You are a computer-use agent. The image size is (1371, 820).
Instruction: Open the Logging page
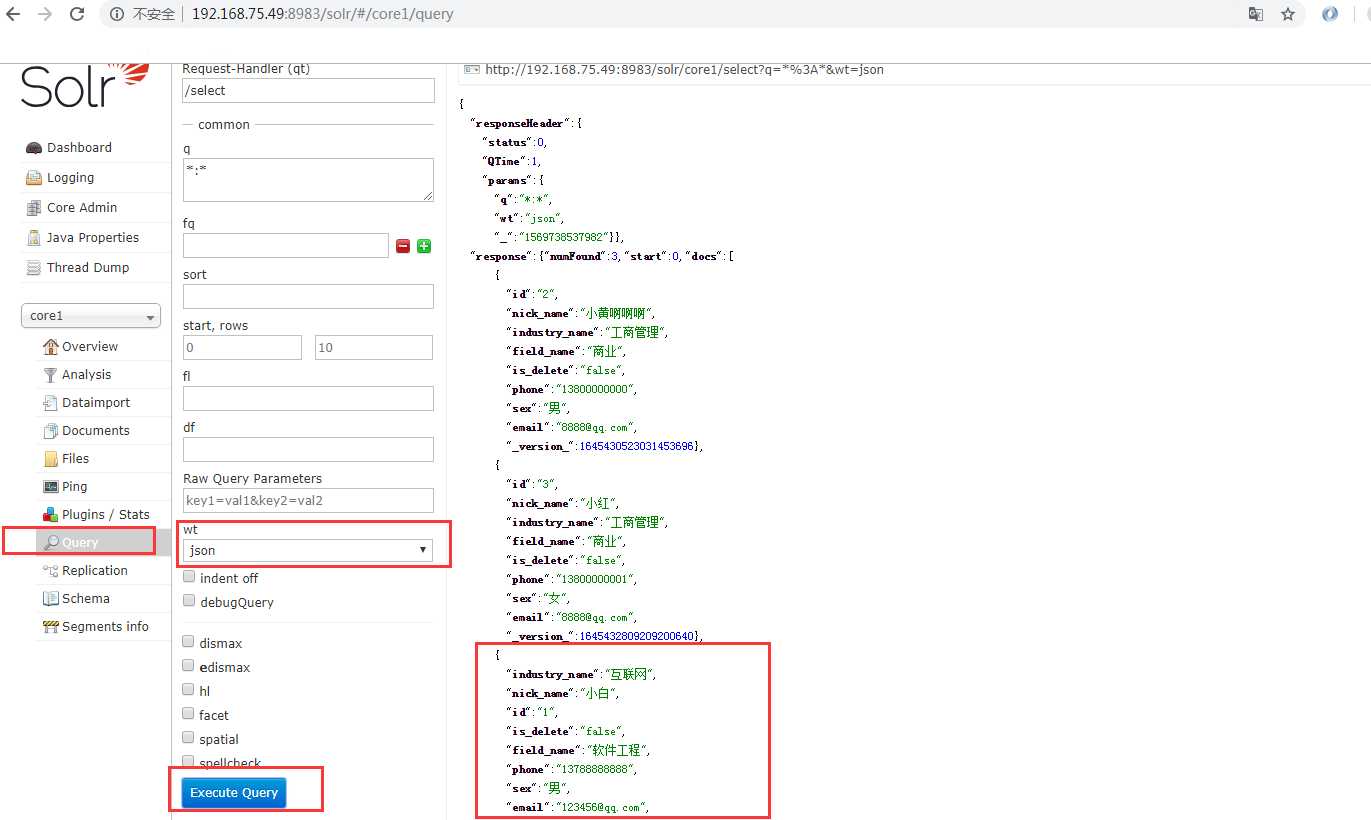[70, 178]
